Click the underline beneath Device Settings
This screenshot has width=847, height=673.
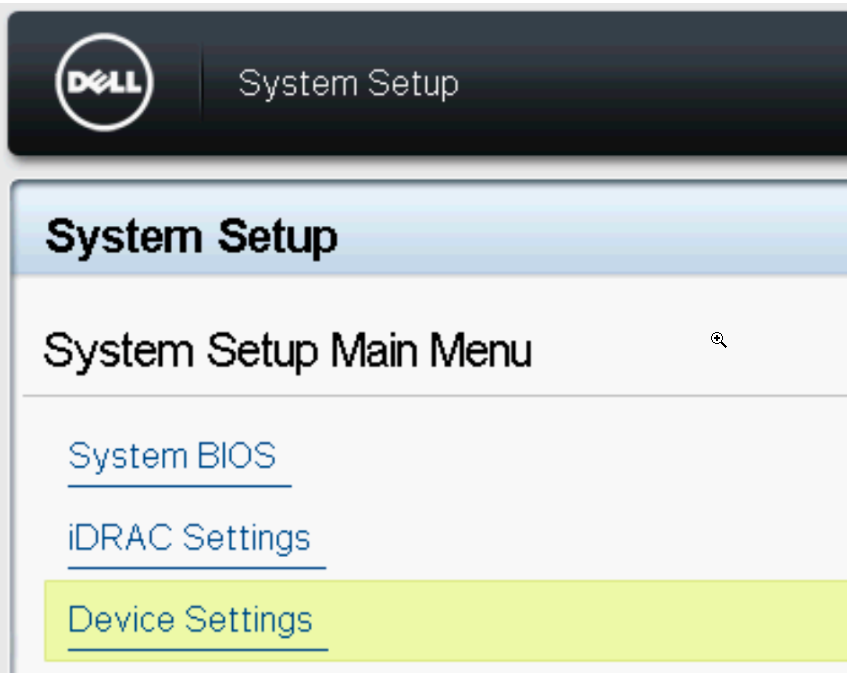[x=198, y=649]
